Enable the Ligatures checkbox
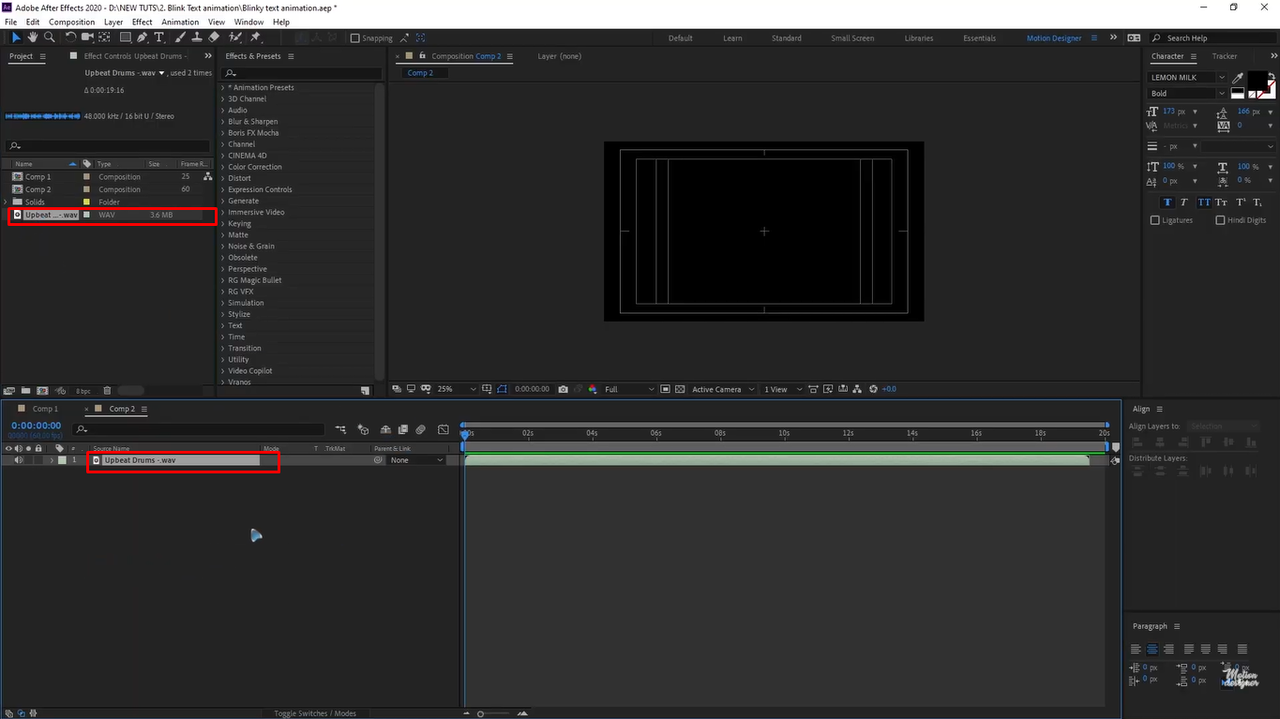Screen dimensions: 1280x719 tap(1155, 220)
